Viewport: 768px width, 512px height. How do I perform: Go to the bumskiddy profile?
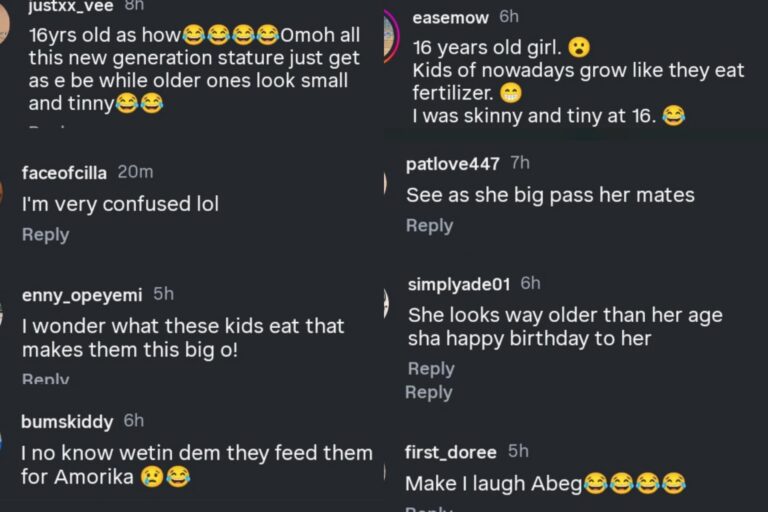coord(67,421)
